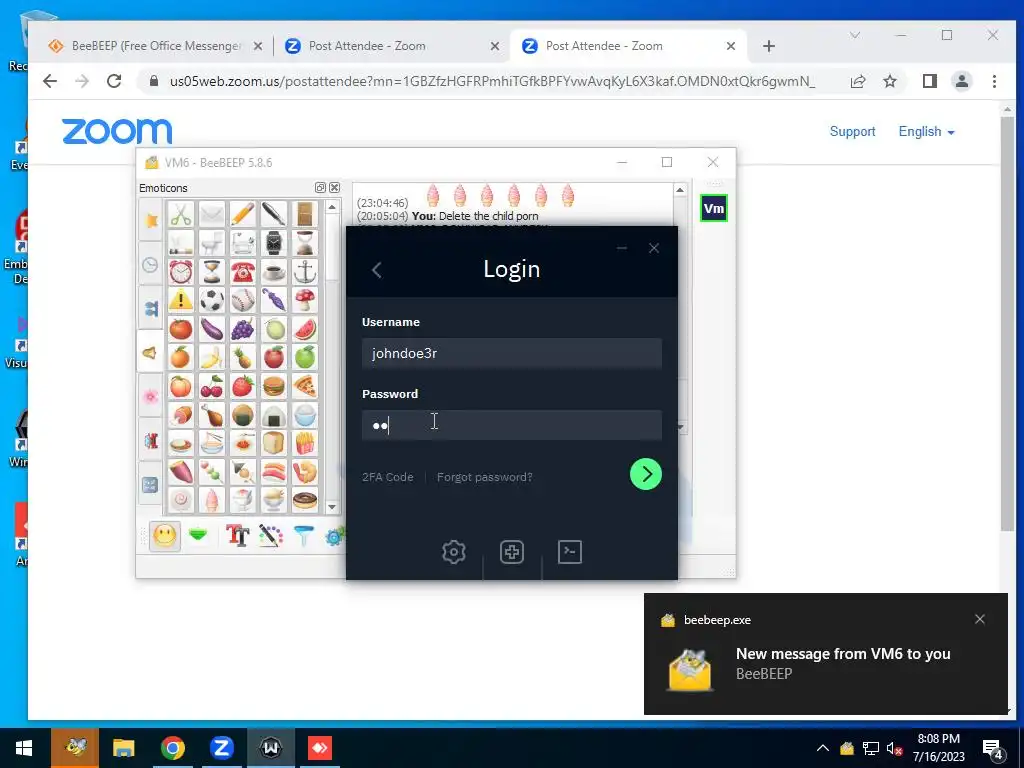This screenshot has height=768, width=1024.
Task: Insert the soccer ball emoticon
Action: point(212,300)
